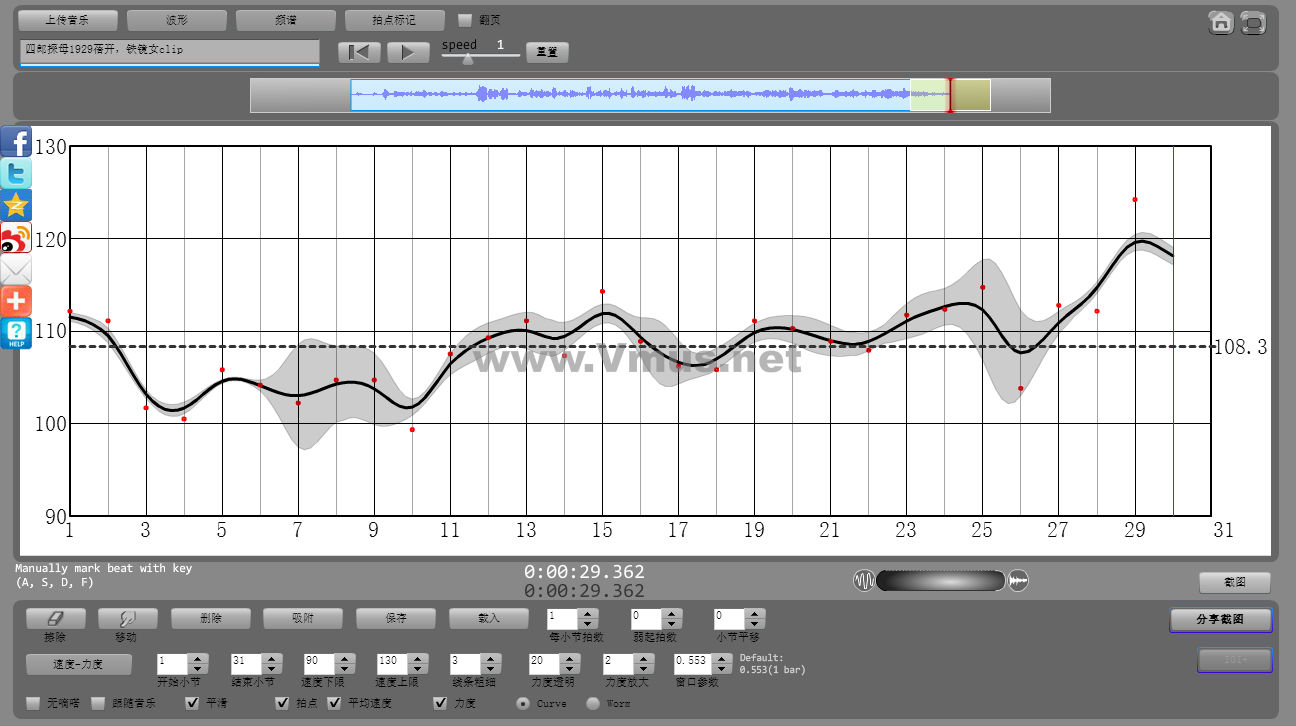Increase 速度下限 tempo lower limit
This screenshot has height=726, width=1296.
(x=344, y=659)
